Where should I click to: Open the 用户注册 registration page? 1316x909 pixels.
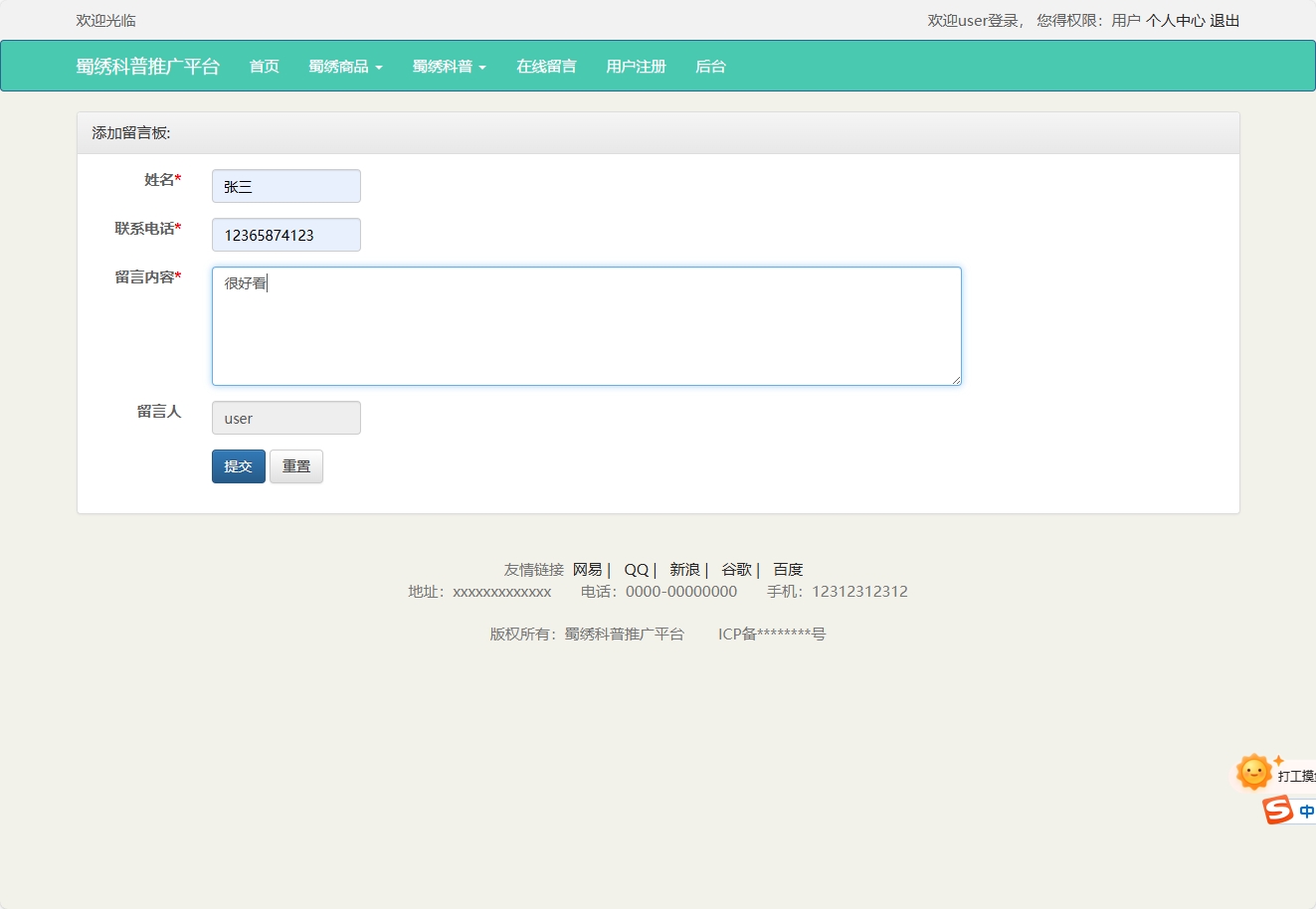coord(635,66)
